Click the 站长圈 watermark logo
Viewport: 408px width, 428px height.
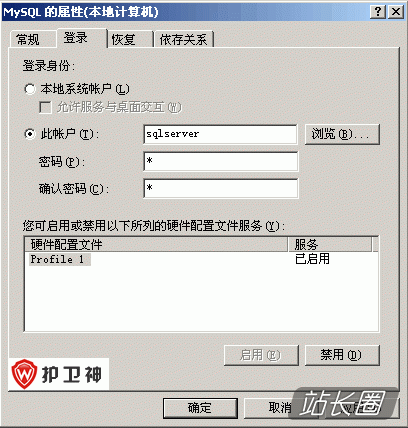click(343, 402)
